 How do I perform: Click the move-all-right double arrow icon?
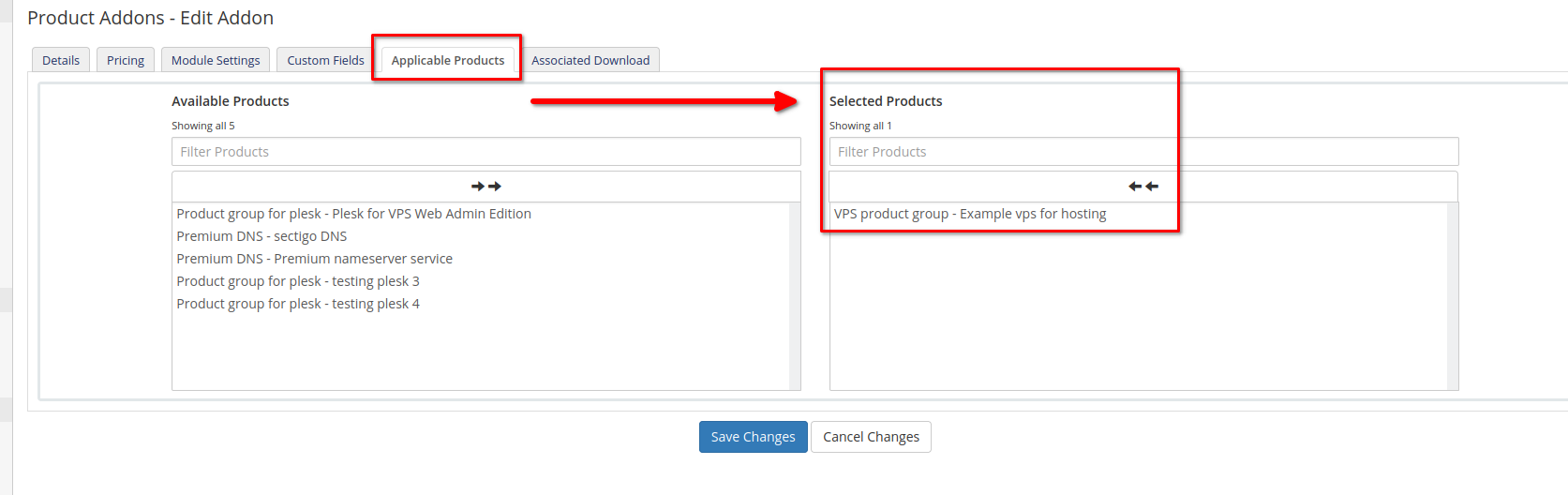(485, 187)
